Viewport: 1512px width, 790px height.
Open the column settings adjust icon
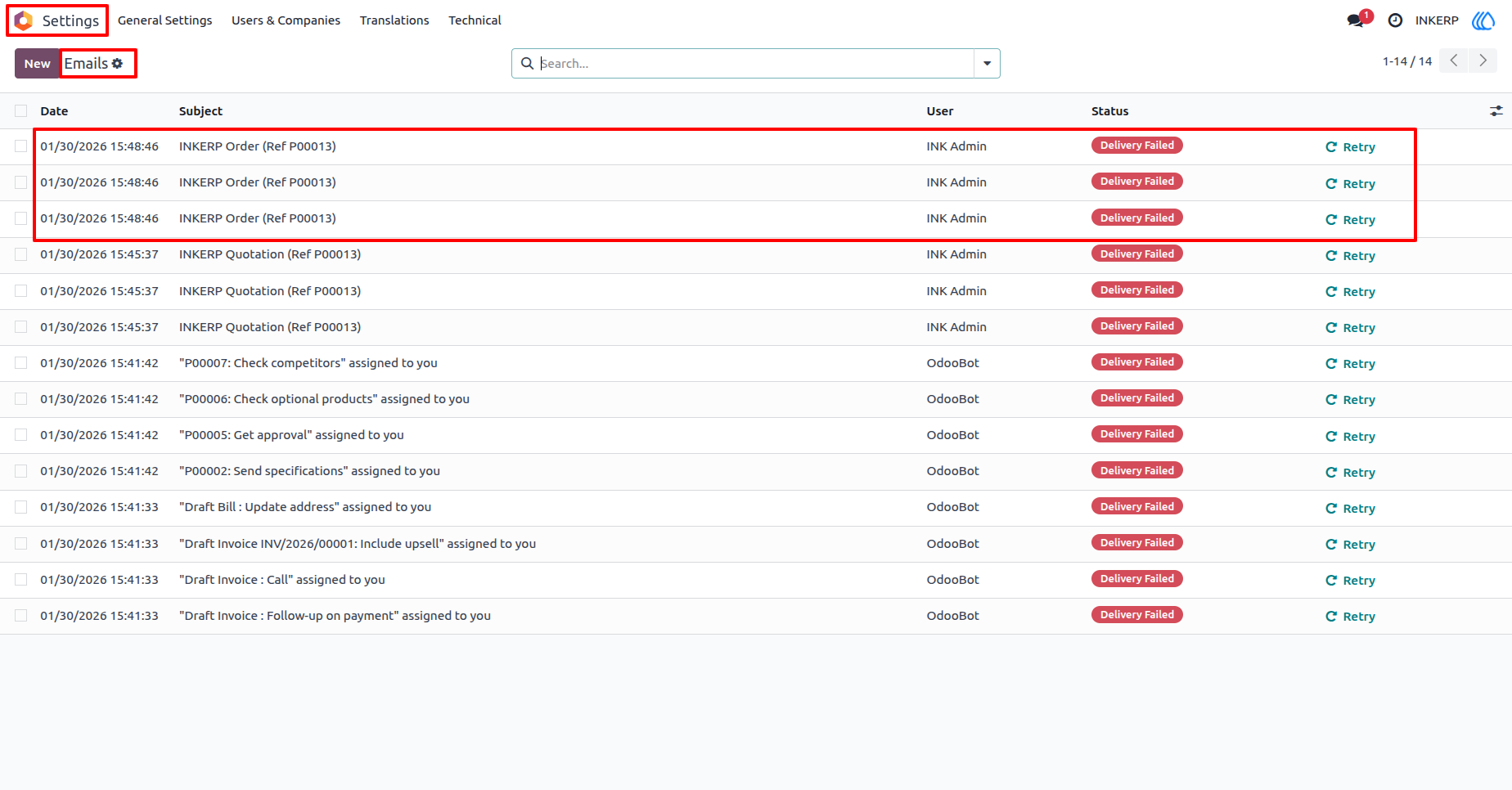pos(1496,110)
